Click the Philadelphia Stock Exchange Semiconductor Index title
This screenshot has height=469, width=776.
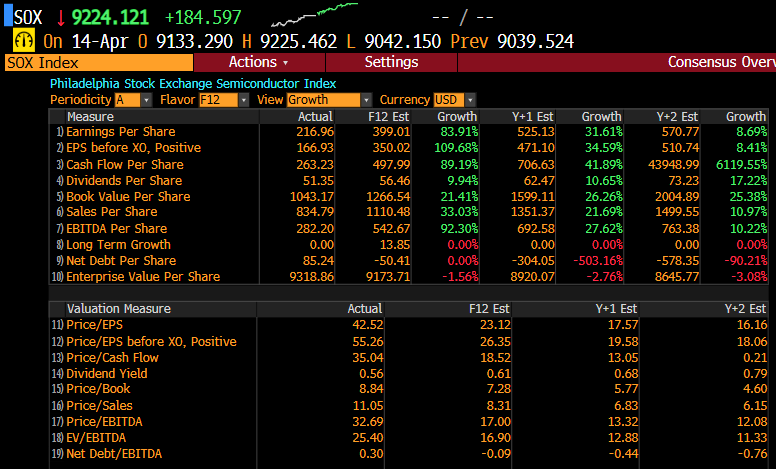coord(193,84)
